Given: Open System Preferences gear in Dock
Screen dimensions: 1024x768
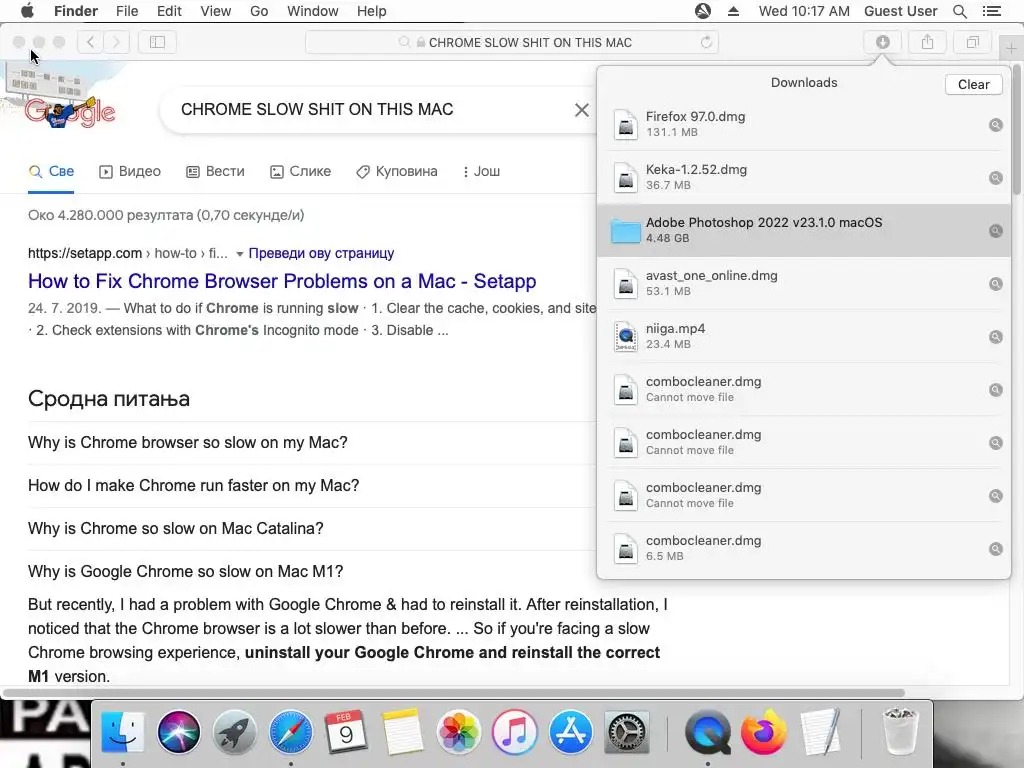Looking at the screenshot, I should click(x=626, y=731).
